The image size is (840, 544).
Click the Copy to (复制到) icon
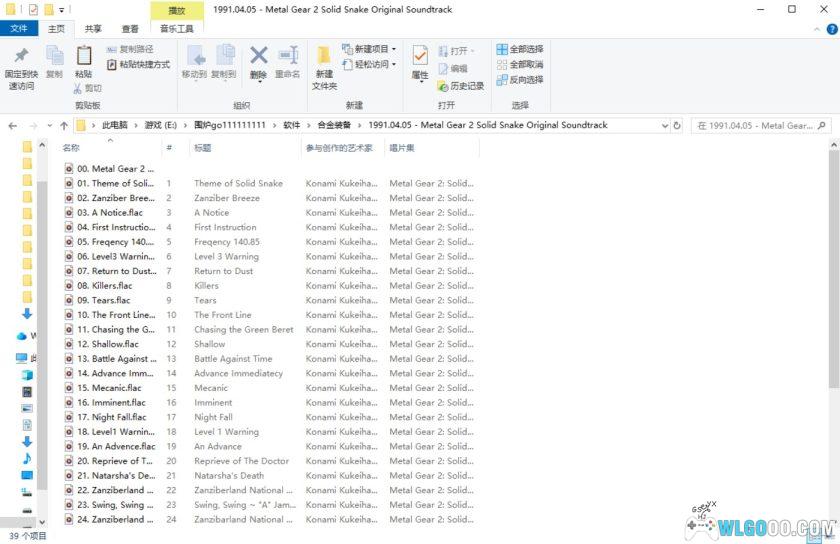224,57
